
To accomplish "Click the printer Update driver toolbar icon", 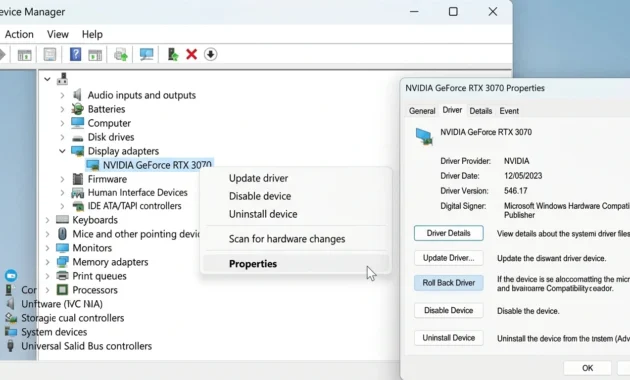I will [x=121, y=54].
